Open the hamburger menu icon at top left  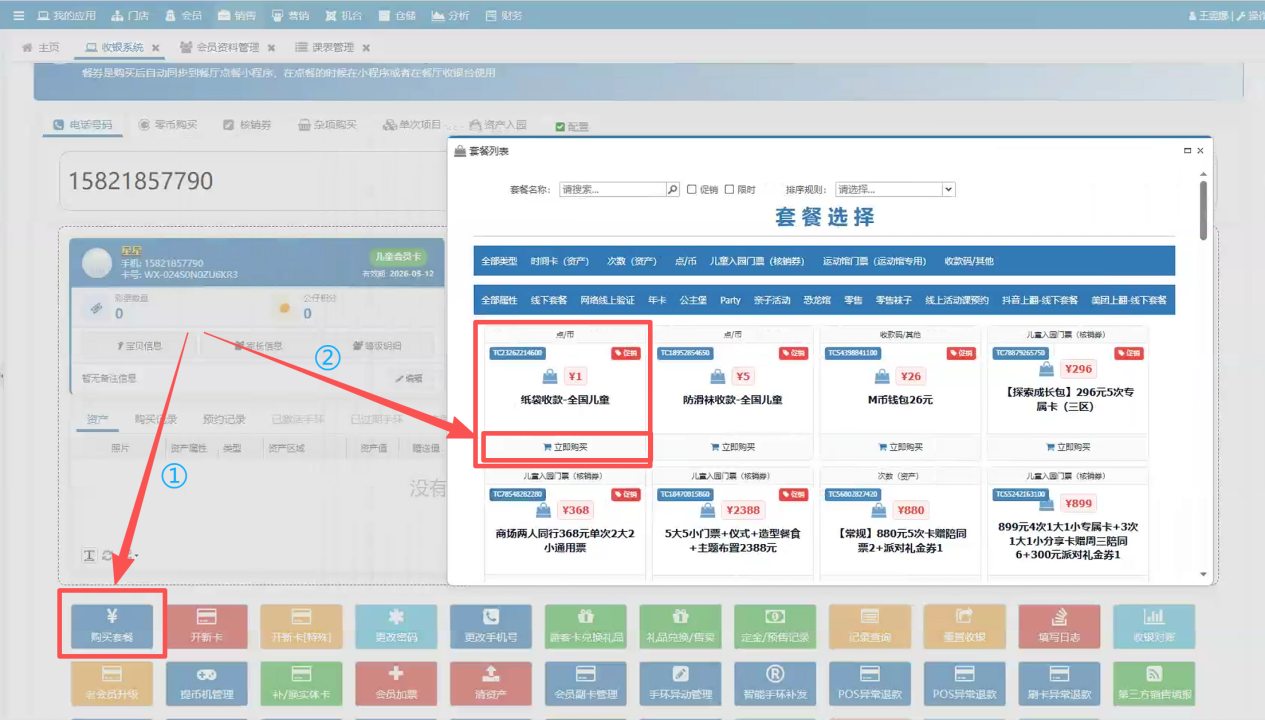pyautogui.click(x=16, y=16)
